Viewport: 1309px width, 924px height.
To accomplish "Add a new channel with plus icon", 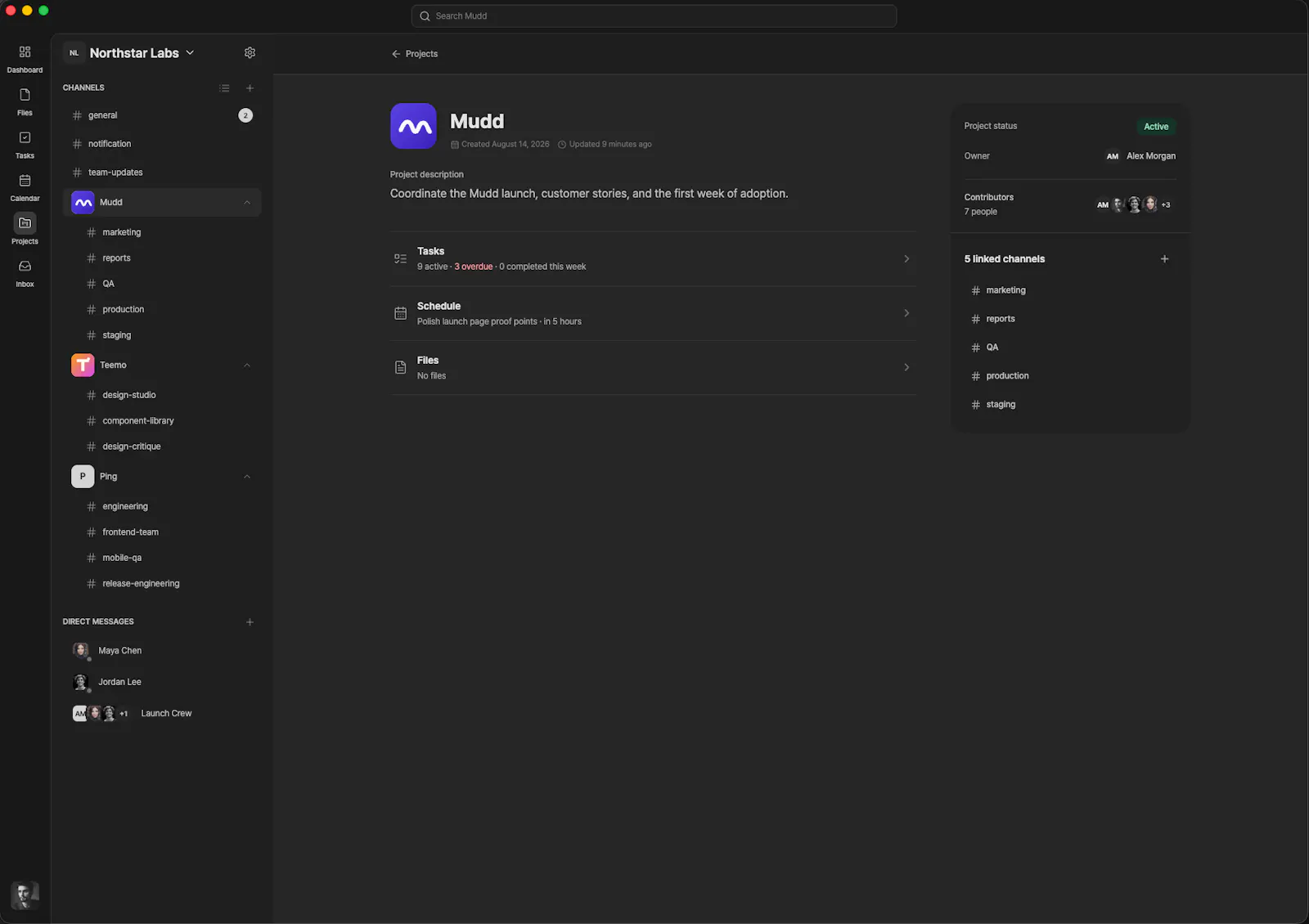I will click(x=250, y=87).
